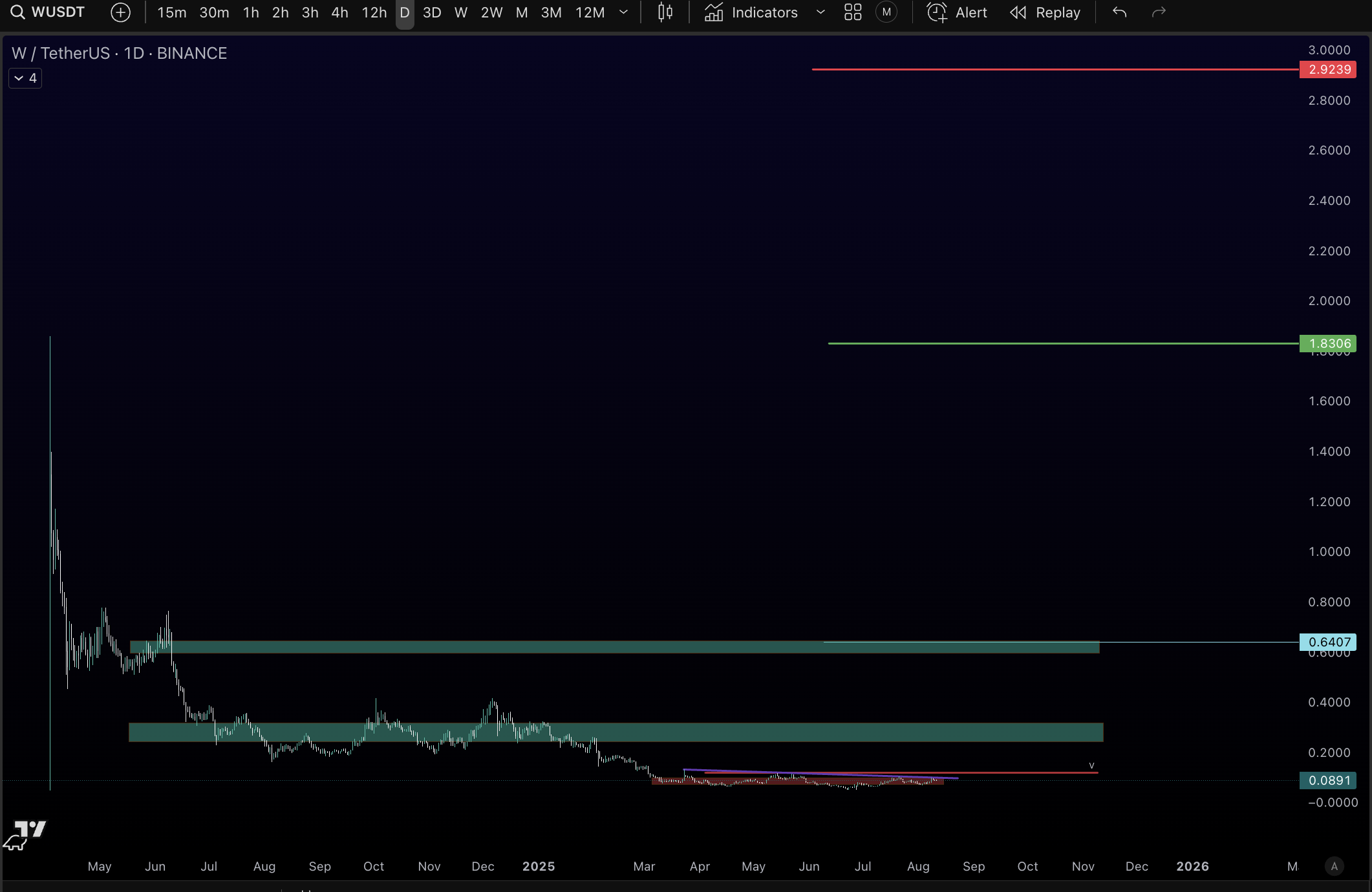1372x892 pixels.
Task: Select the red accumulation box near 0.09
Action: click(798, 781)
